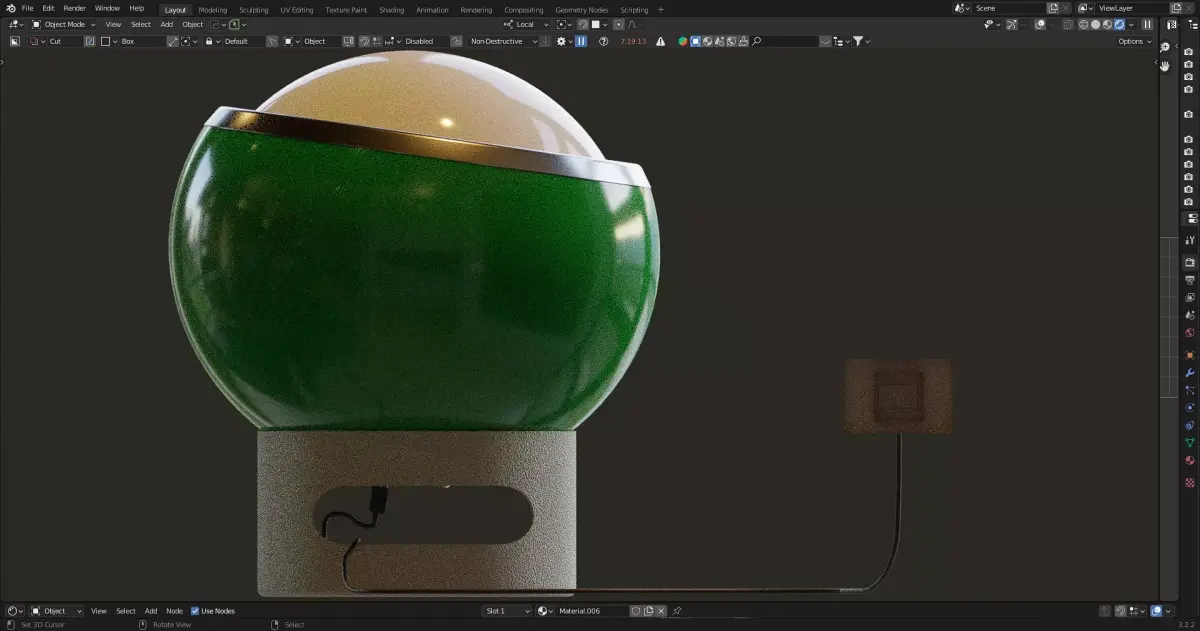This screenshot has height=631, width=1200.
Task: Open the Render menu
Action: point(75,8)
